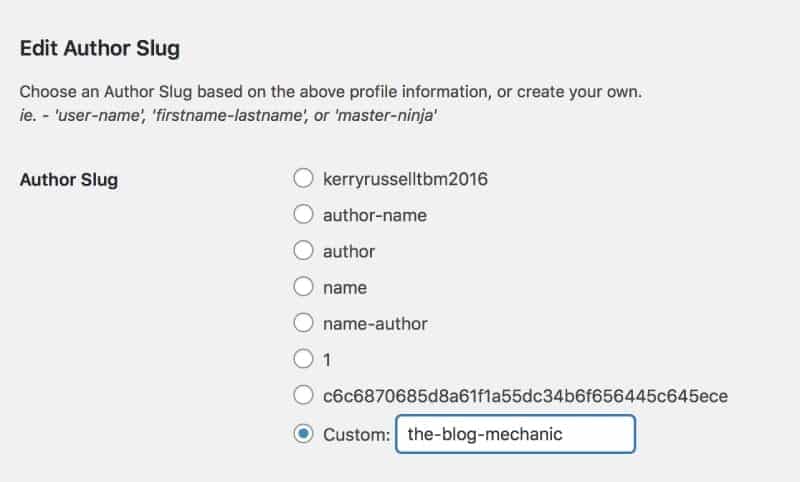The width and height of the screenshot is (800, 482).
Task: Click the 'Choose an Author Slug' description line
Action: coord(330,93)
